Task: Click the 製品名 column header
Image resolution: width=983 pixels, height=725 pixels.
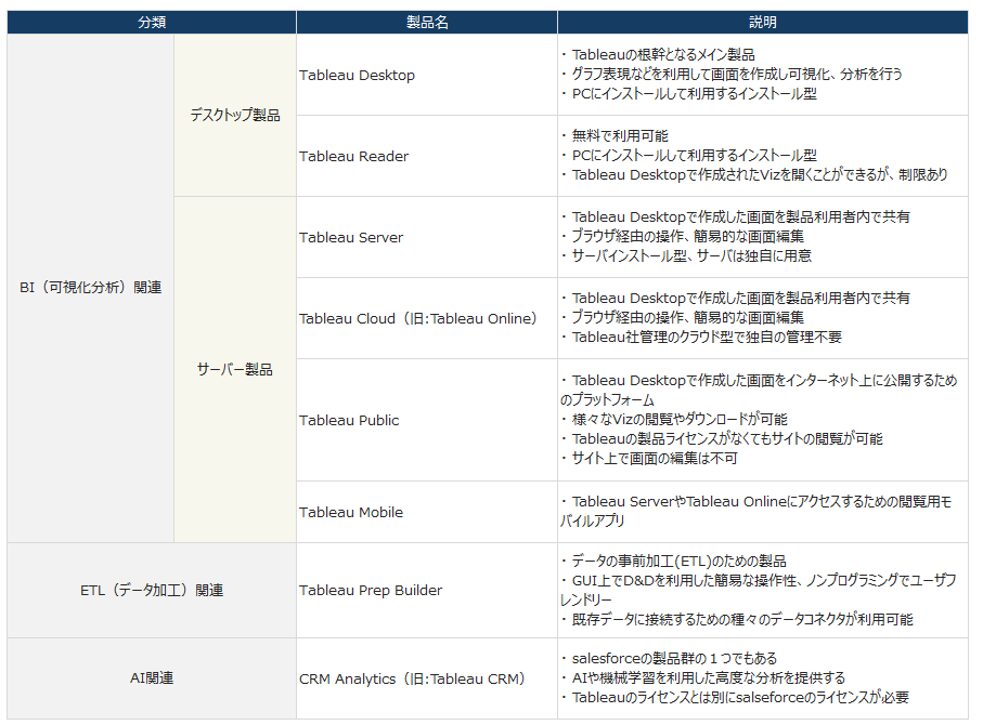Action: [427, 23]
